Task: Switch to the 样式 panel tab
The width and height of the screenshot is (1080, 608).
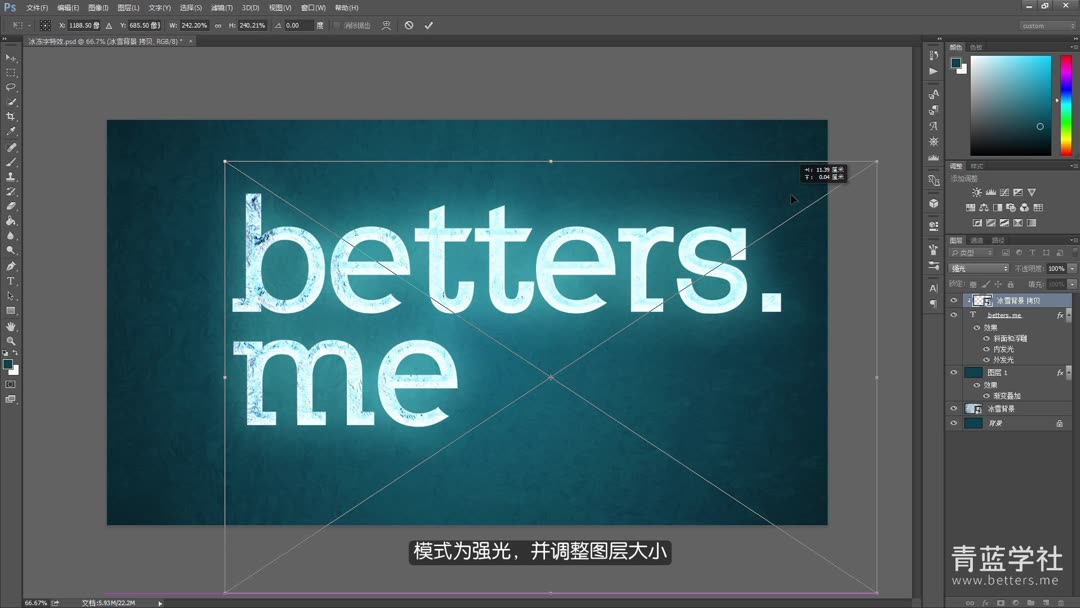Action: (977, 166)
